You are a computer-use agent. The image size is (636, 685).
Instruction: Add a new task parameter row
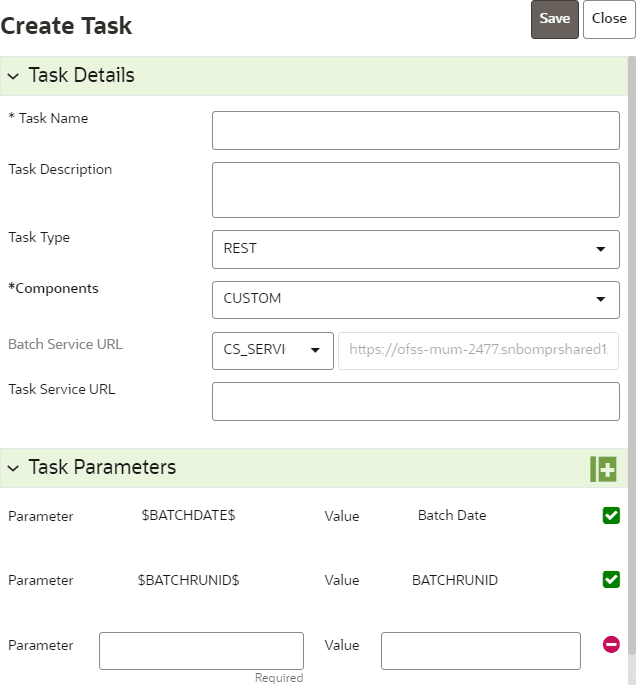[603, 469]
